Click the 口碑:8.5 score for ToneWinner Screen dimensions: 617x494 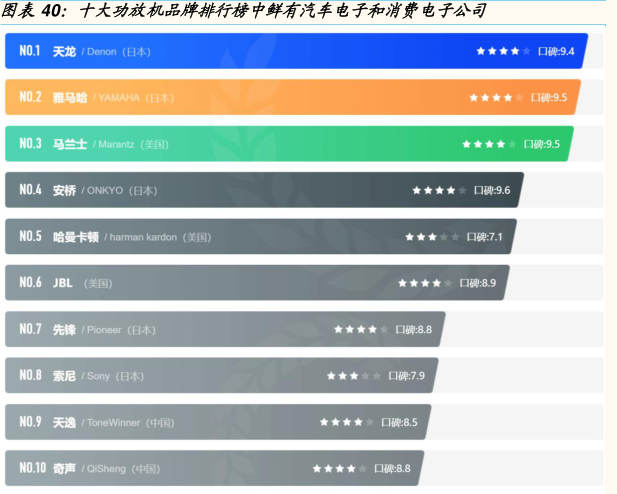pos(399,422)
